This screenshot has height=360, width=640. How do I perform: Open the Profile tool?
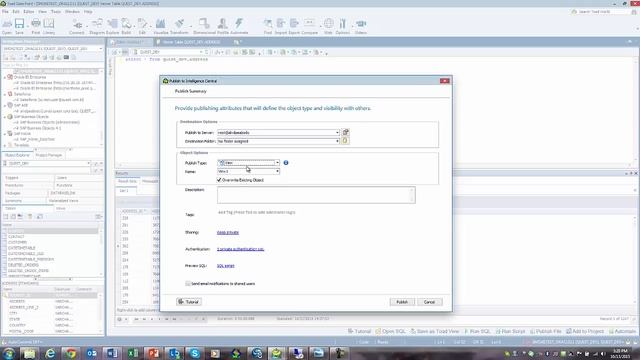pyautogui.click(x=223, y=27)
